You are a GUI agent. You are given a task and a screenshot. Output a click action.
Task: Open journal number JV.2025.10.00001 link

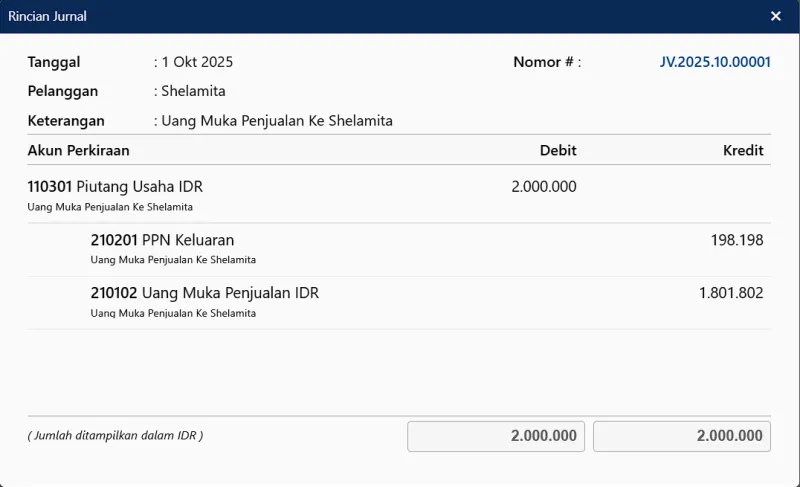[715, 62]
